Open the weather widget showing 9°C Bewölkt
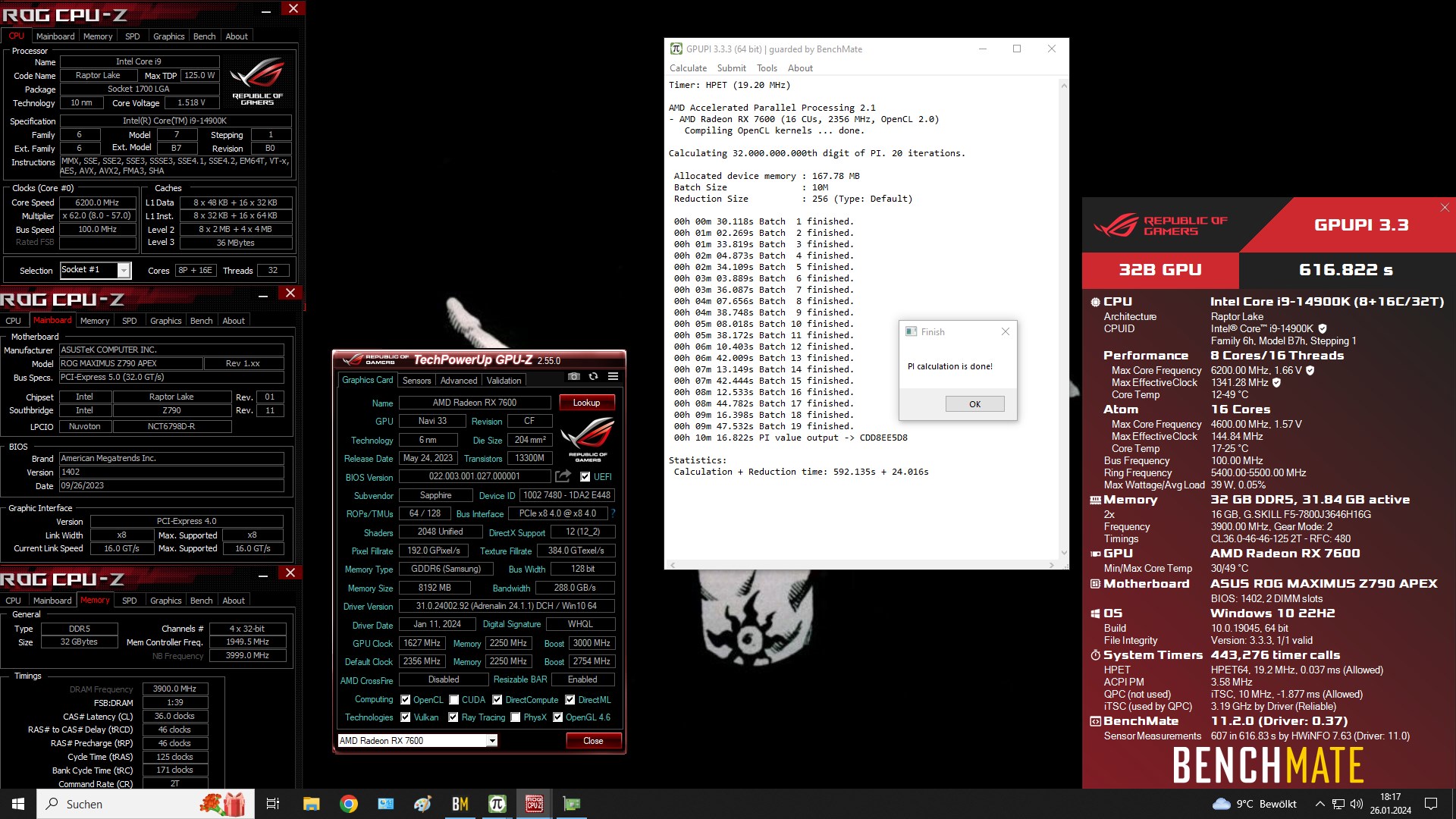 [1254, 804]
